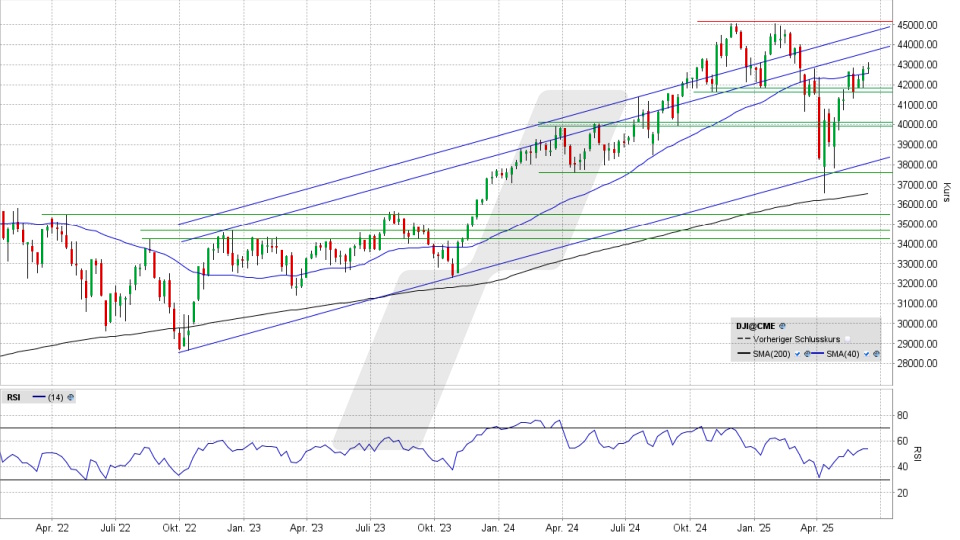The image size is (960, 540).
Task: Click the 40000.00 price axis label
Action: [917, 124]
